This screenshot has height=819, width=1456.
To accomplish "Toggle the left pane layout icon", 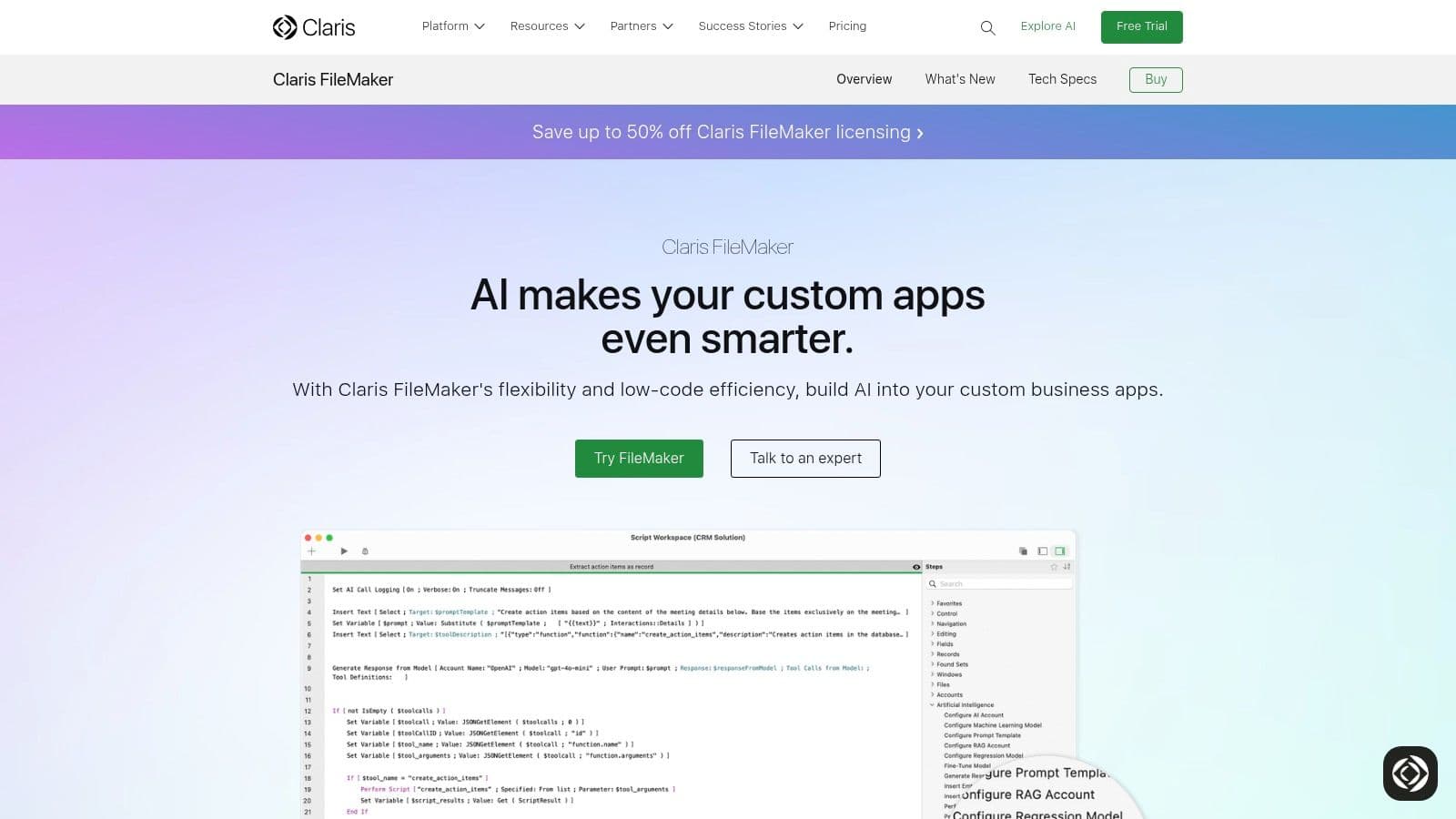I will (1043, 551).
